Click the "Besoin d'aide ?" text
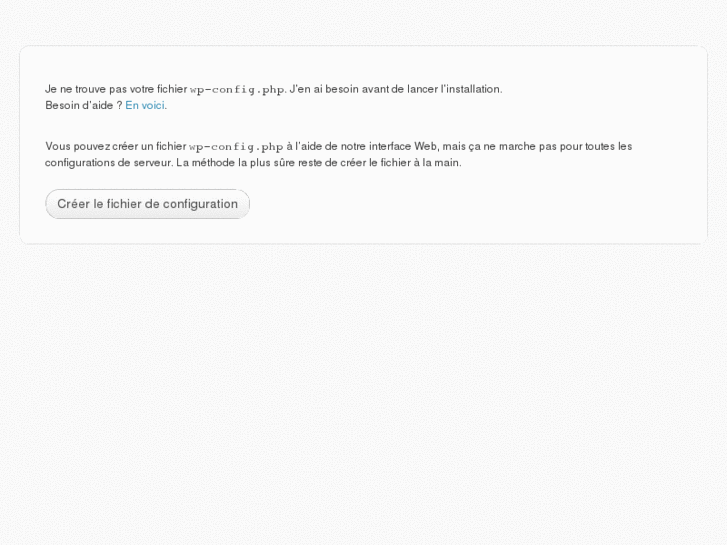This screenshot has height=545, width=727. click(x=83, y=105)
